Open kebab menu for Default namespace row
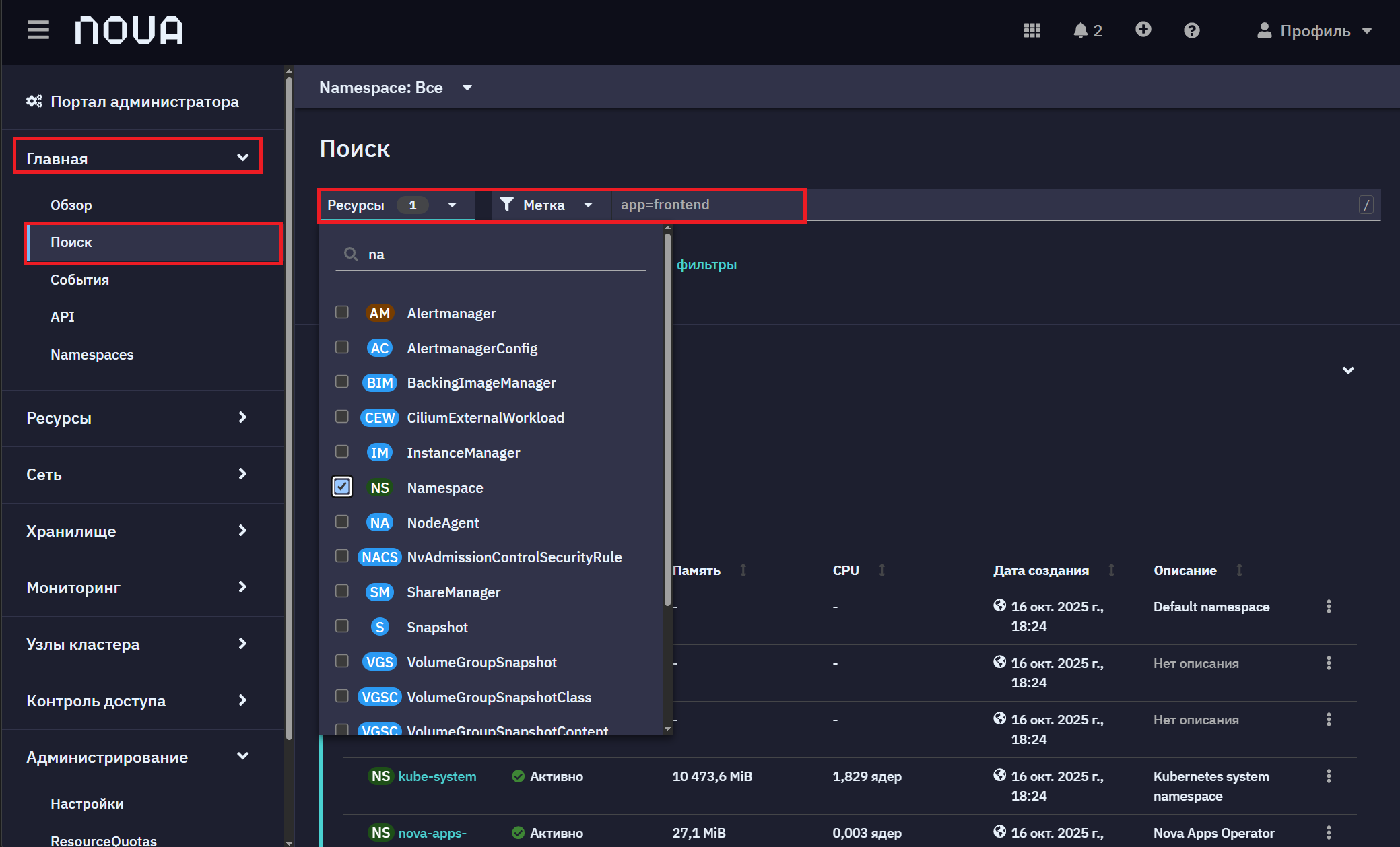 (1329, 607)
